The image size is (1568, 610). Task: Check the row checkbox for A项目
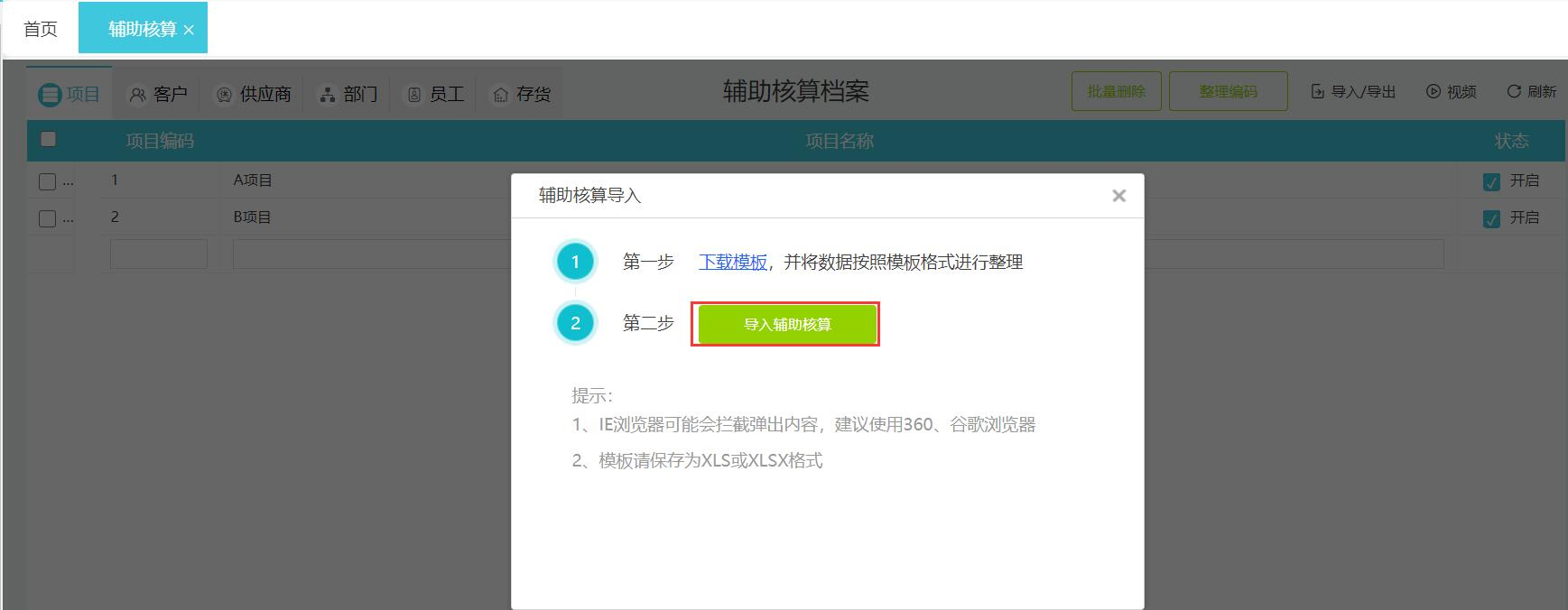coord(47,181)
